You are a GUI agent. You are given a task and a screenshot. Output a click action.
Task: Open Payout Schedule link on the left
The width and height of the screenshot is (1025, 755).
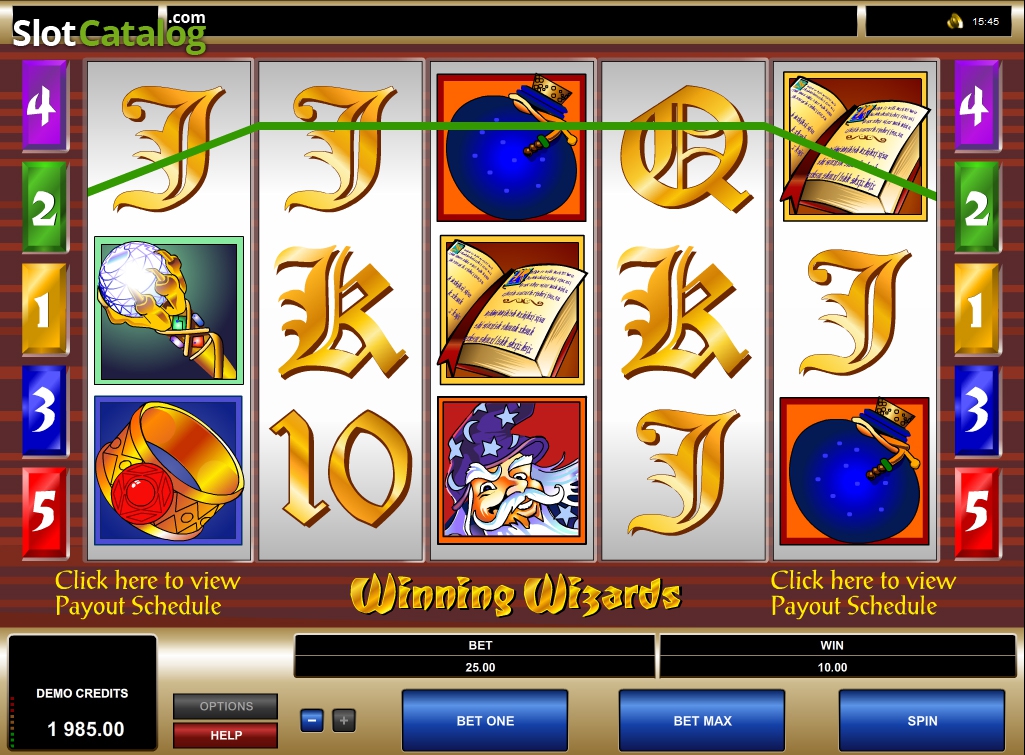click(x=148, y=593)
